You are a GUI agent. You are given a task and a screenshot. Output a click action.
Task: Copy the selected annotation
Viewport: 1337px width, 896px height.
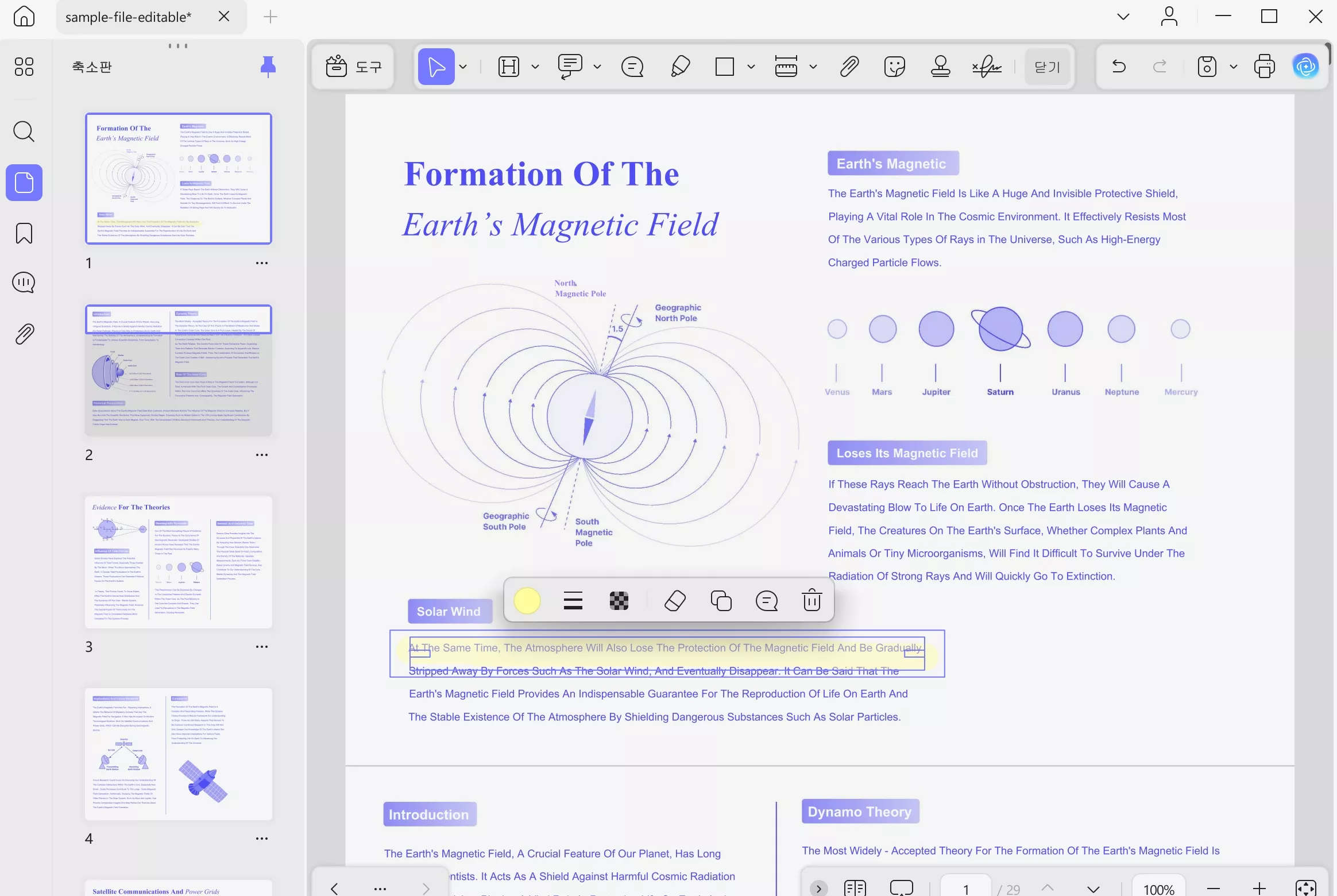[x=721, y=601]
